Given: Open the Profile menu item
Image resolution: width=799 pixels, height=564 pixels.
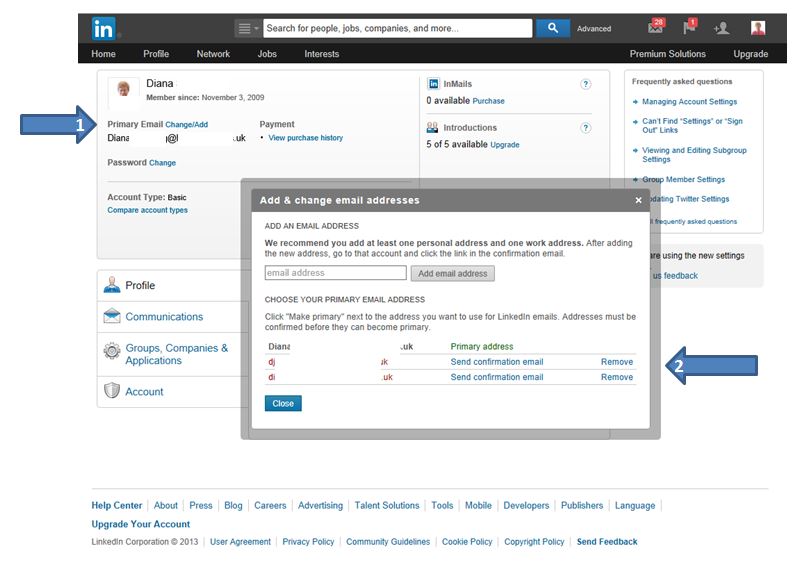Looking at the screenshot, I should (156, 54).
